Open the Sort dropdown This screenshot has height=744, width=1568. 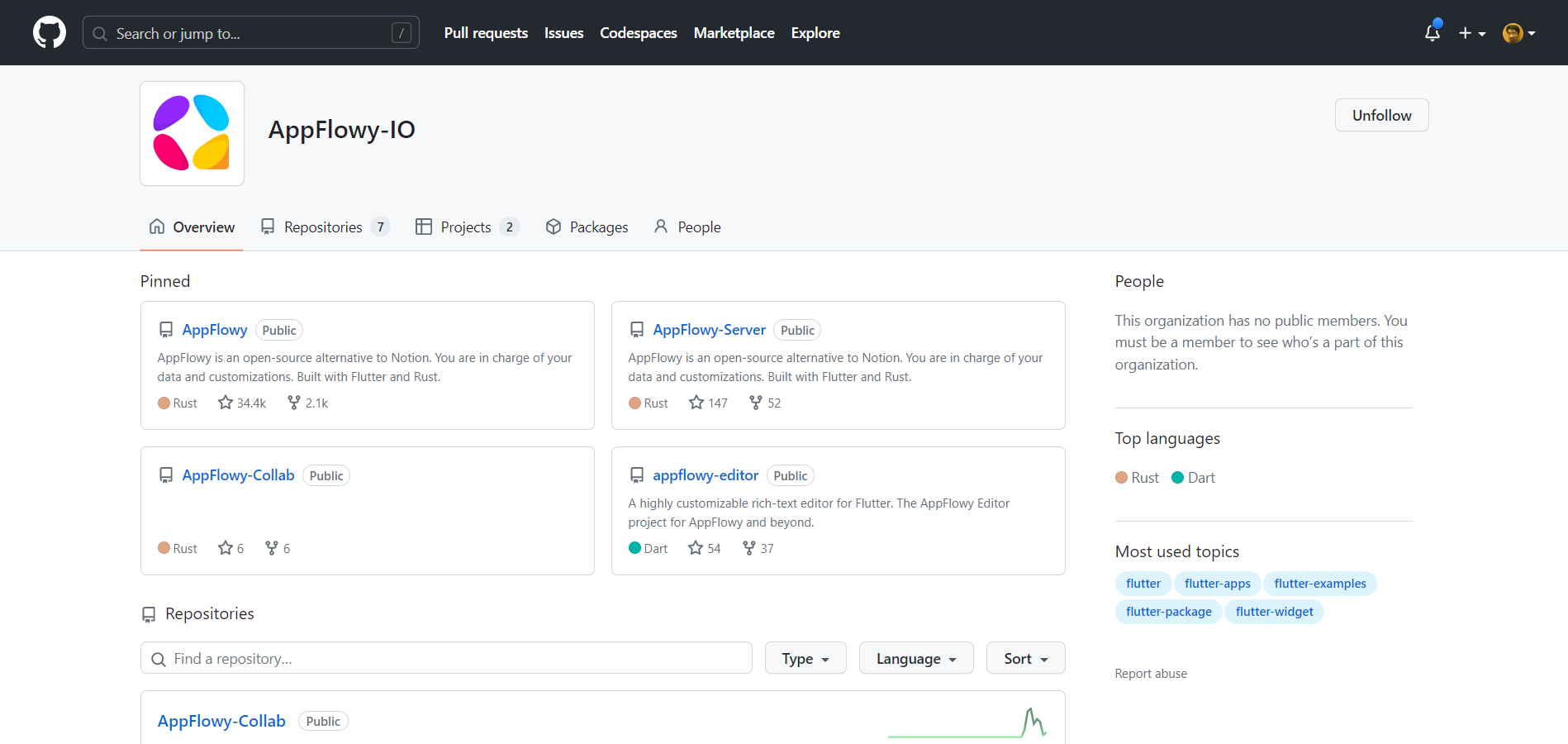(1024, 658)
